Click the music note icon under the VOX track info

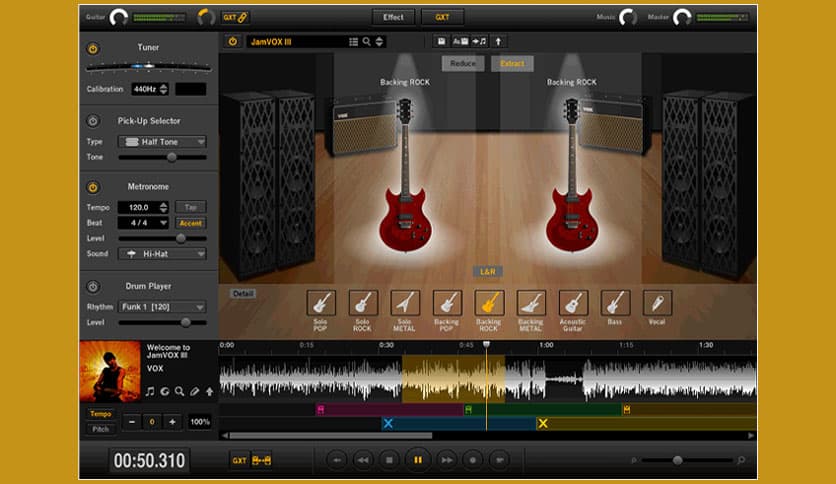(x=150, y=392)
